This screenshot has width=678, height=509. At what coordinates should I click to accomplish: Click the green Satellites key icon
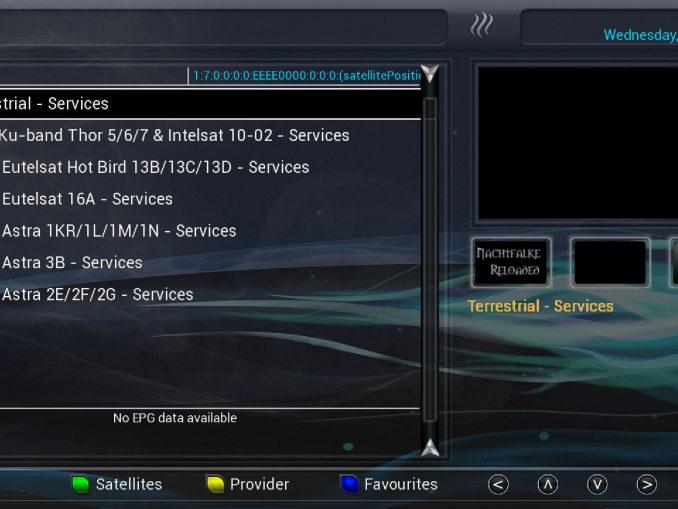coord(80,484)
